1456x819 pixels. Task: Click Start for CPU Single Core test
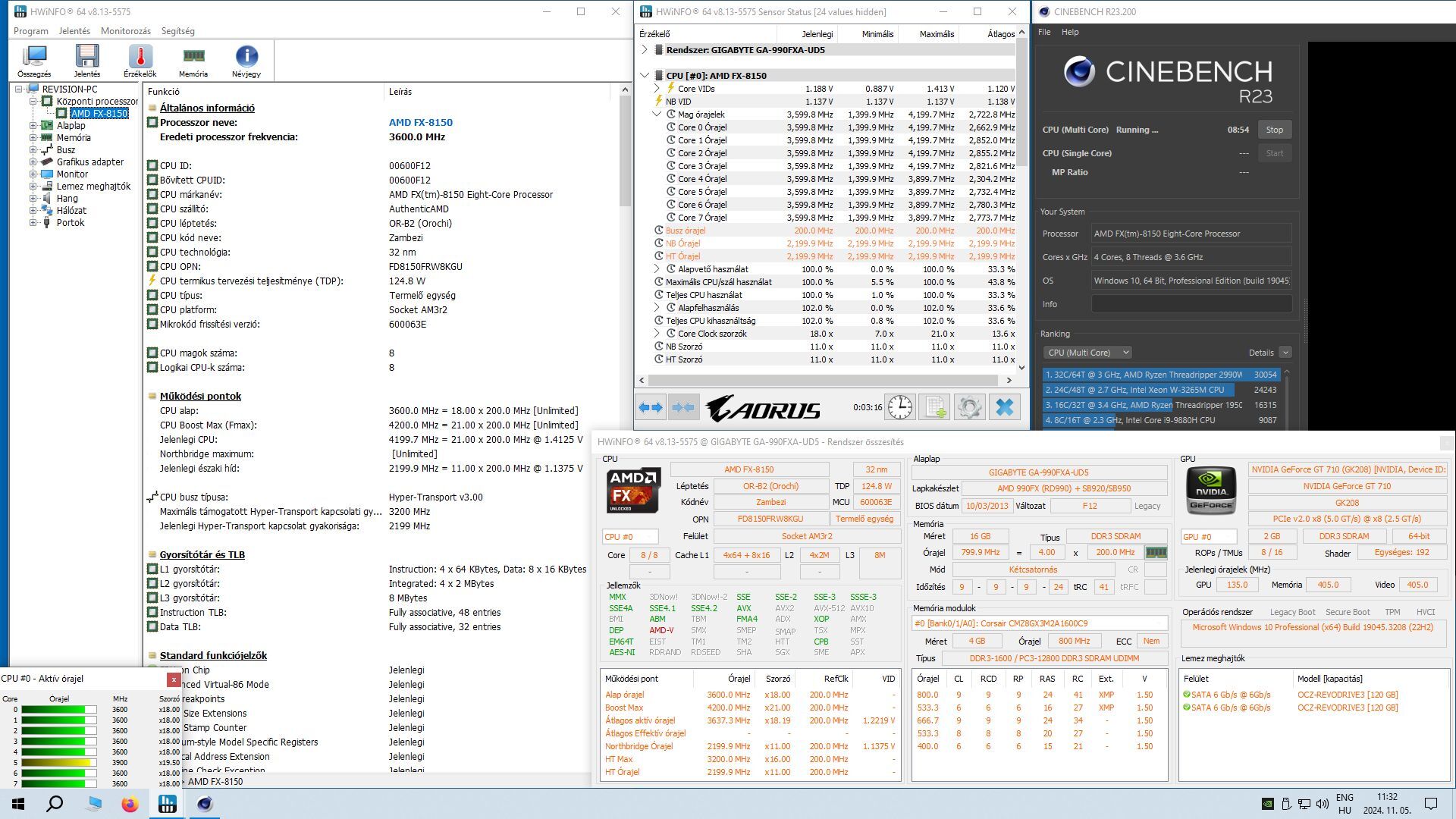point(1275,153)
